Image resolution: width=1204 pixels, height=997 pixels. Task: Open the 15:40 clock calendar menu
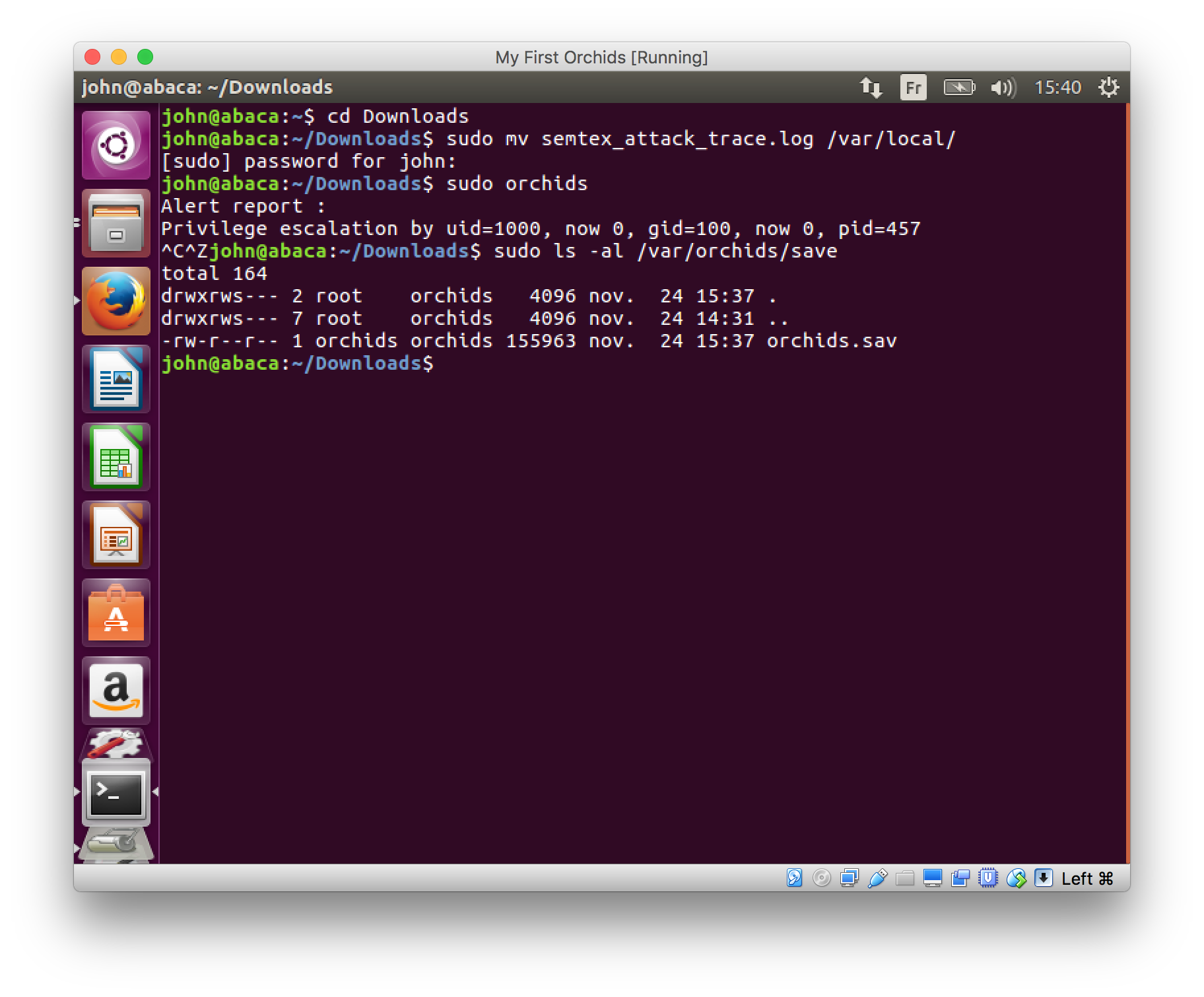pos(1057,87)
